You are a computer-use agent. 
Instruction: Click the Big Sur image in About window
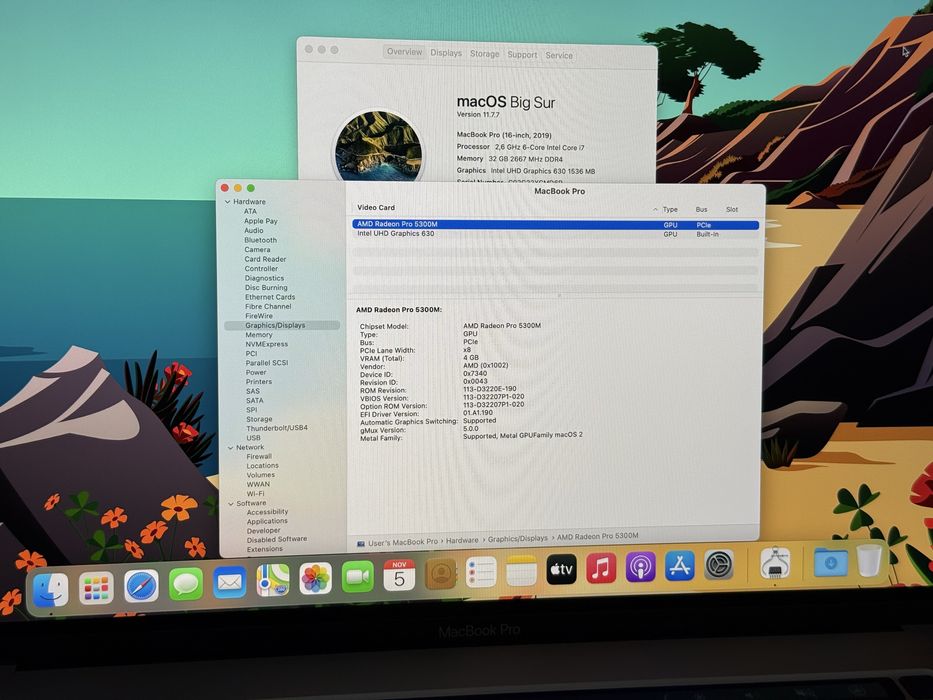click(x=378, y=145)
